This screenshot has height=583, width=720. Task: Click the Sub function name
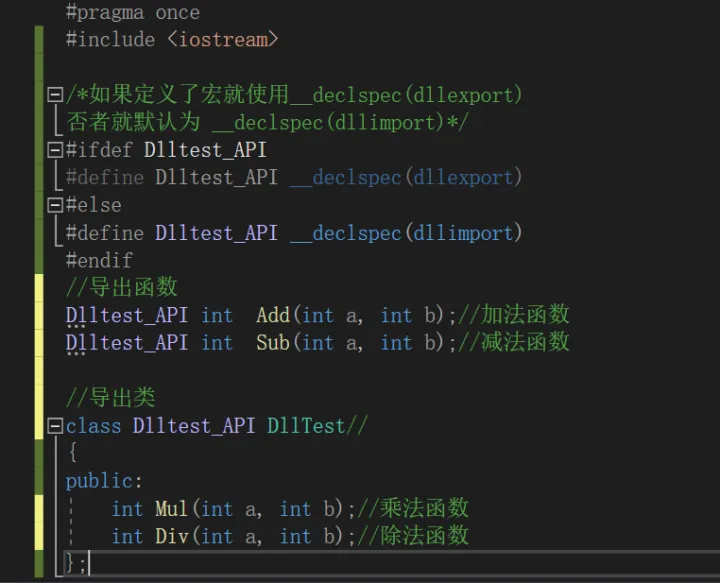[x=273, y=343]
